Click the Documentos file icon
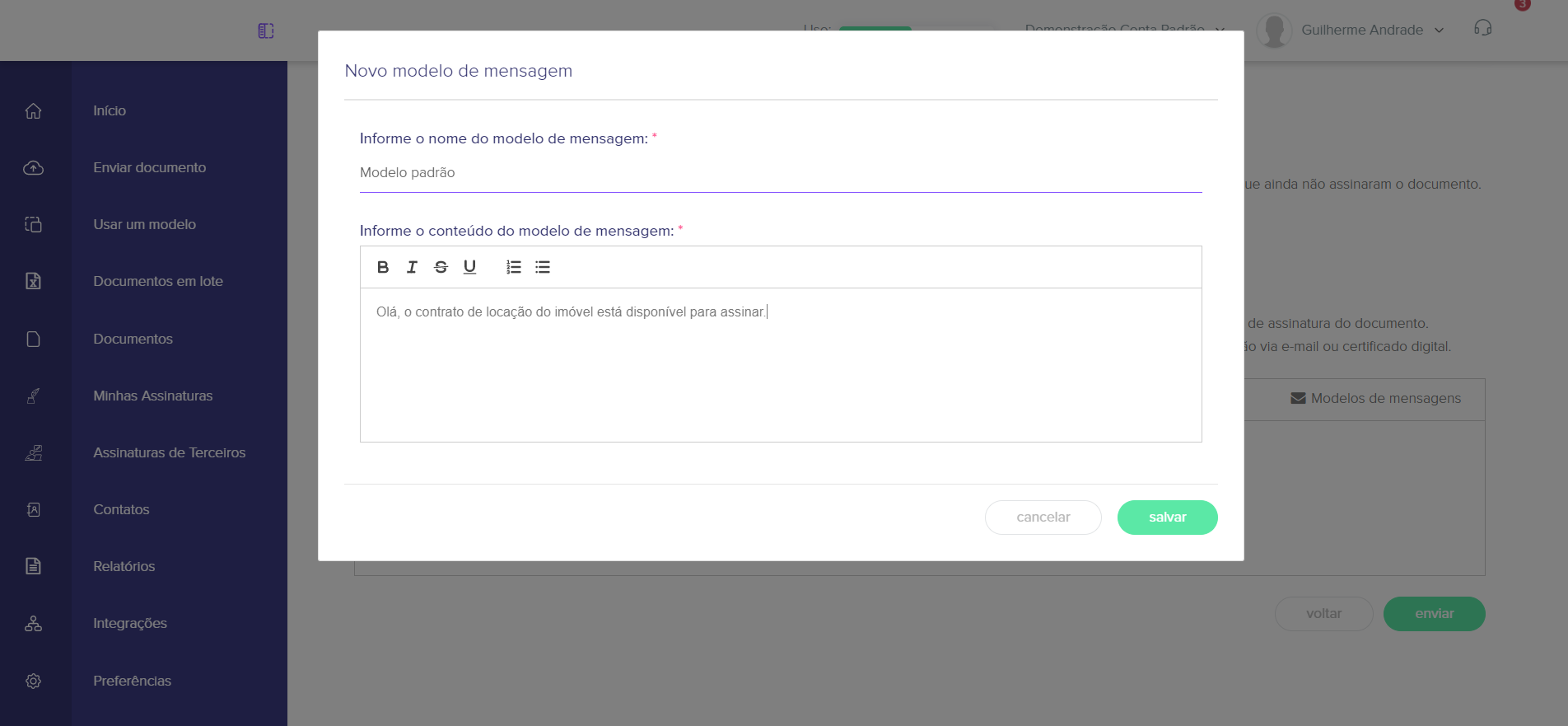 [33, 339]
